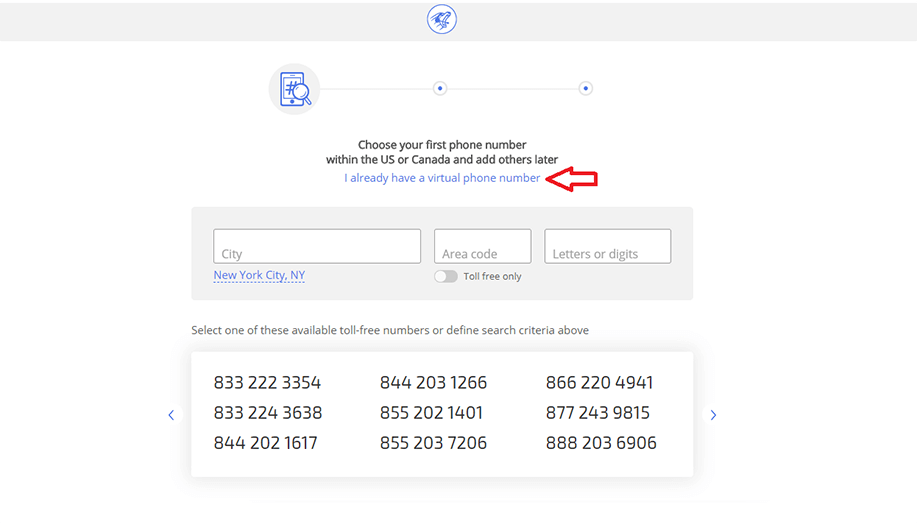Viewport: 917px width, 524px height.
Task: Select number 855 202 1401
Action: click(x=432, y=413)
